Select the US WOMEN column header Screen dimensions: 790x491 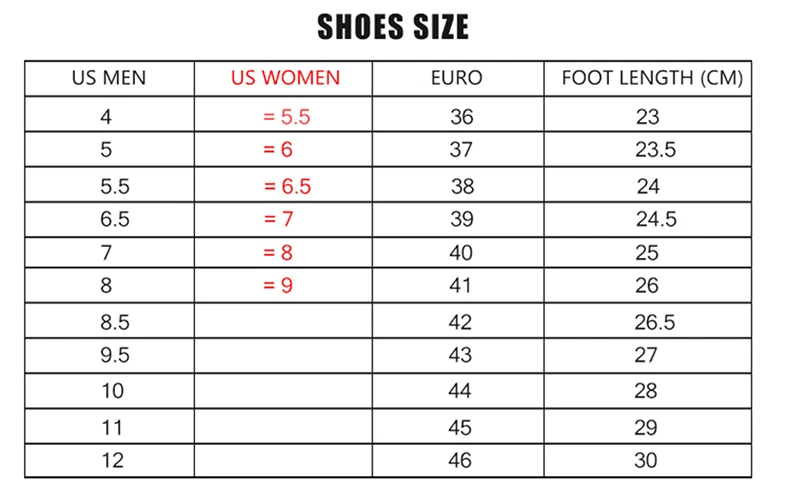tap(283, 78)
